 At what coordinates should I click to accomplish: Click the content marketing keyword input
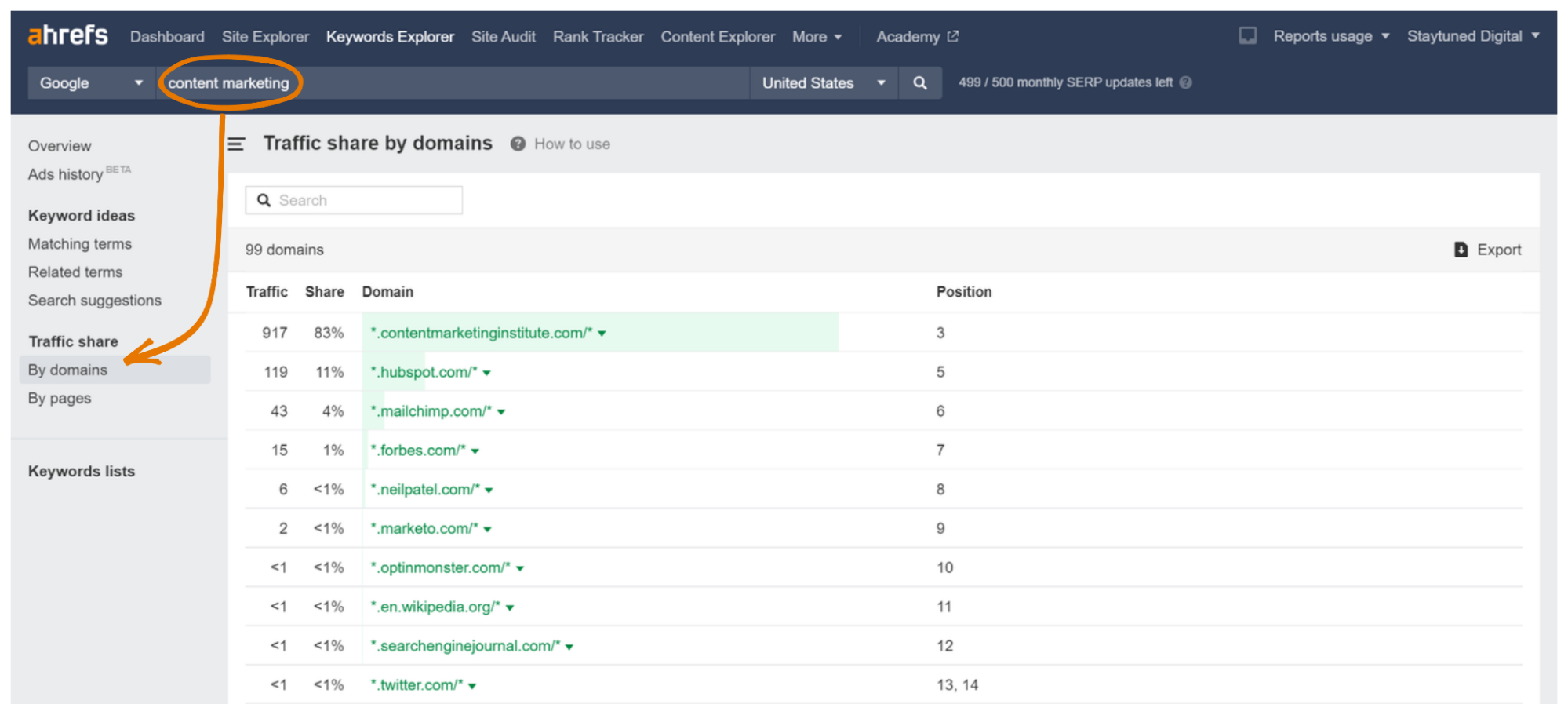pos(453,83)
